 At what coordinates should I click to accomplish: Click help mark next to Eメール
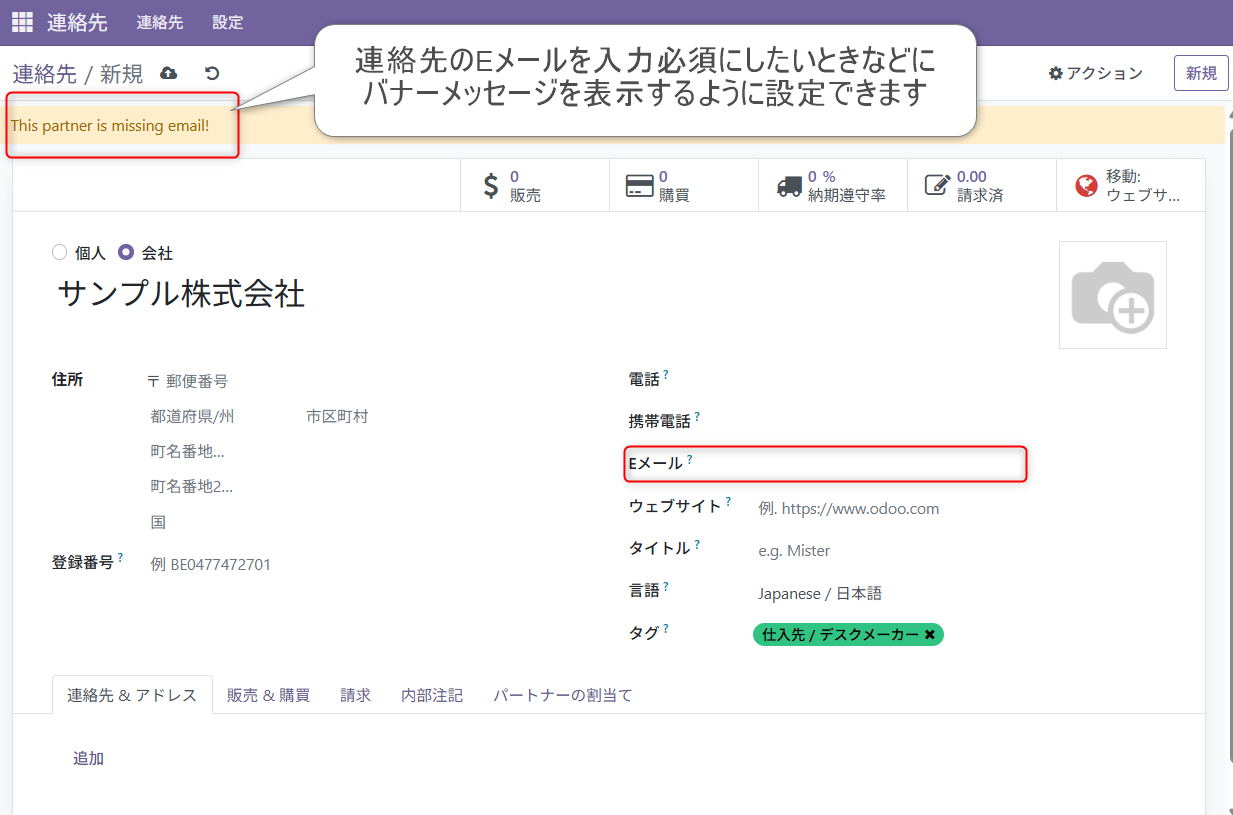pyautogui.click(x=689, y=459)
